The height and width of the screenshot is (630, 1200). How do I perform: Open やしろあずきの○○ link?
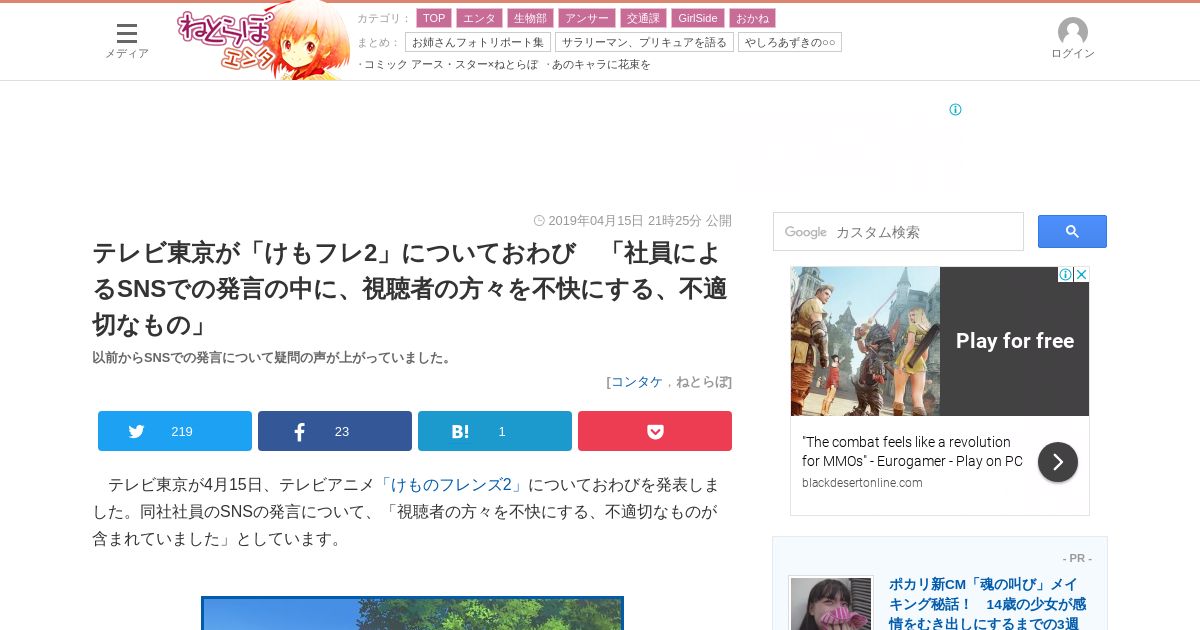(x=790, y=42)
